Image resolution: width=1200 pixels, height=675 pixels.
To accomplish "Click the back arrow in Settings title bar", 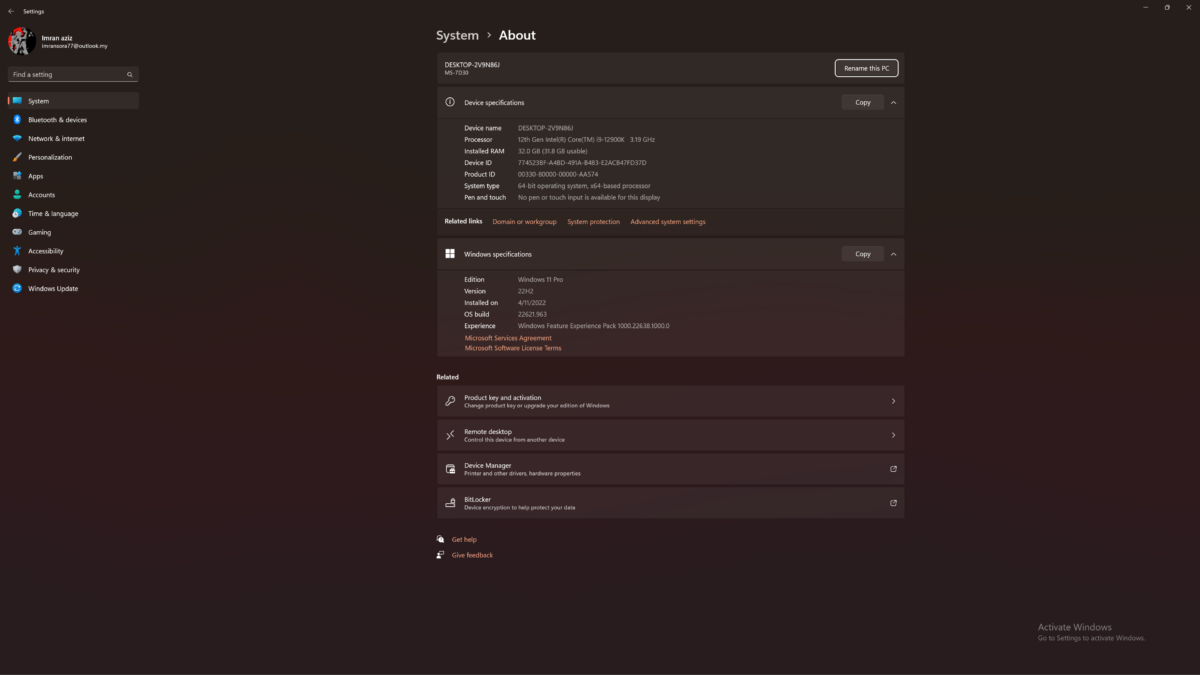I will click(10, 10).
